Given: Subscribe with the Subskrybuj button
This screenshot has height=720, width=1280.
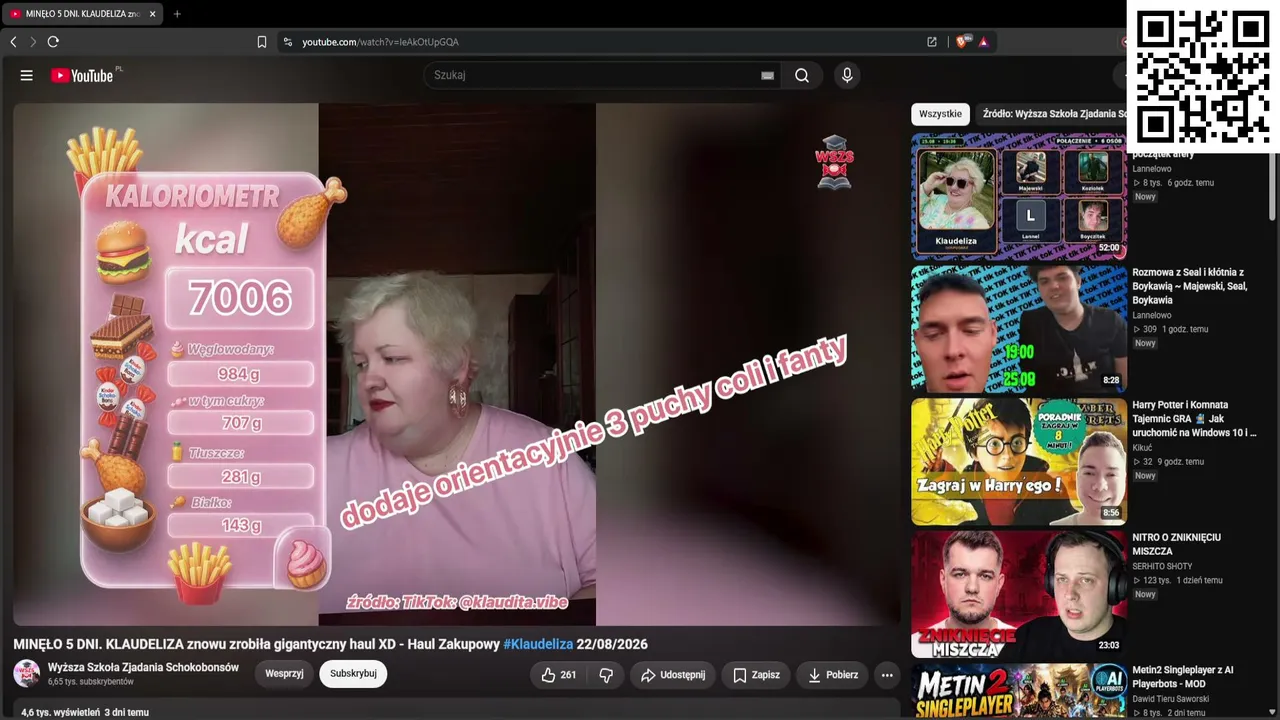Looking at the screenshot, I should (x=353, y=674).
